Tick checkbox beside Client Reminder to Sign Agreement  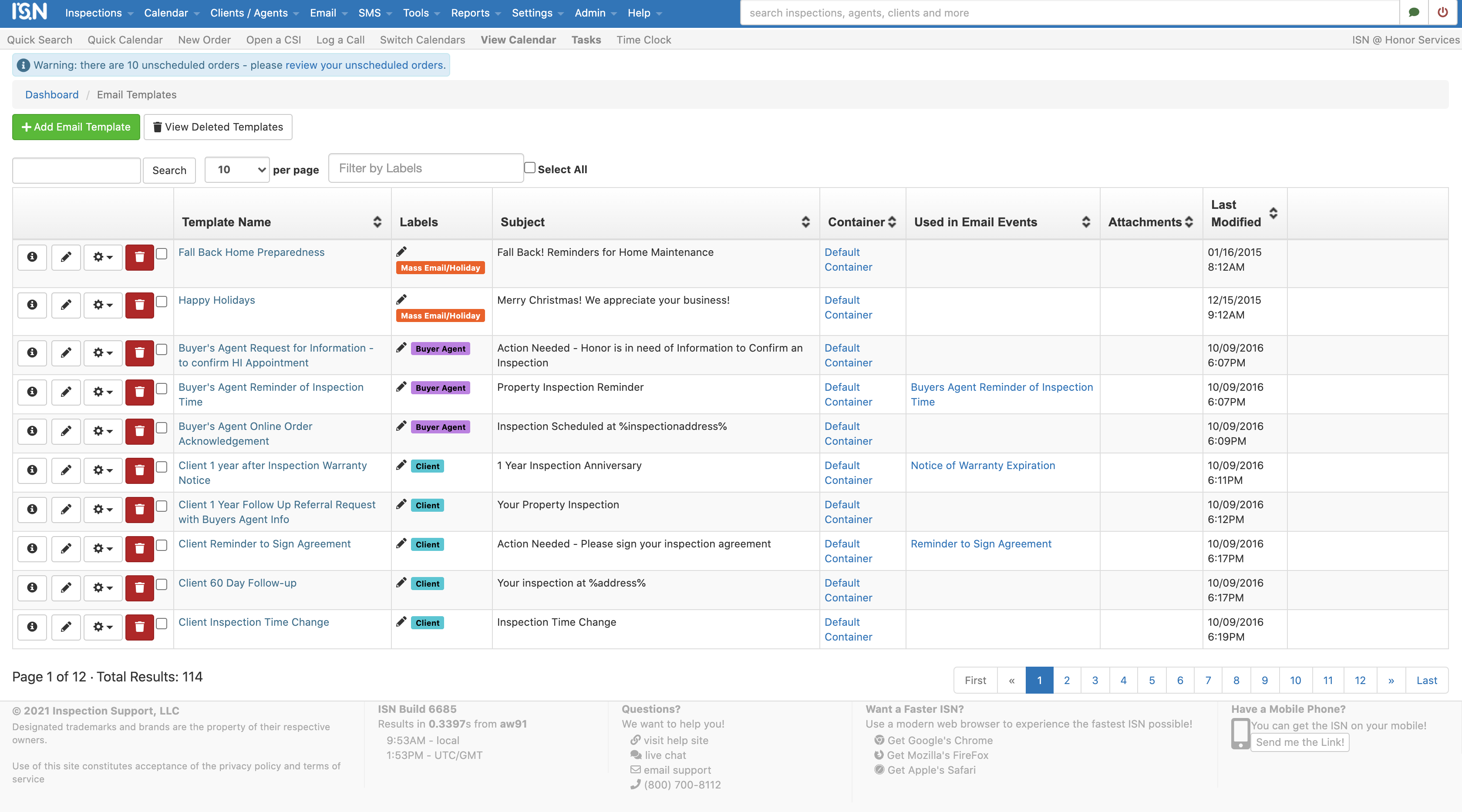[161, 545]
